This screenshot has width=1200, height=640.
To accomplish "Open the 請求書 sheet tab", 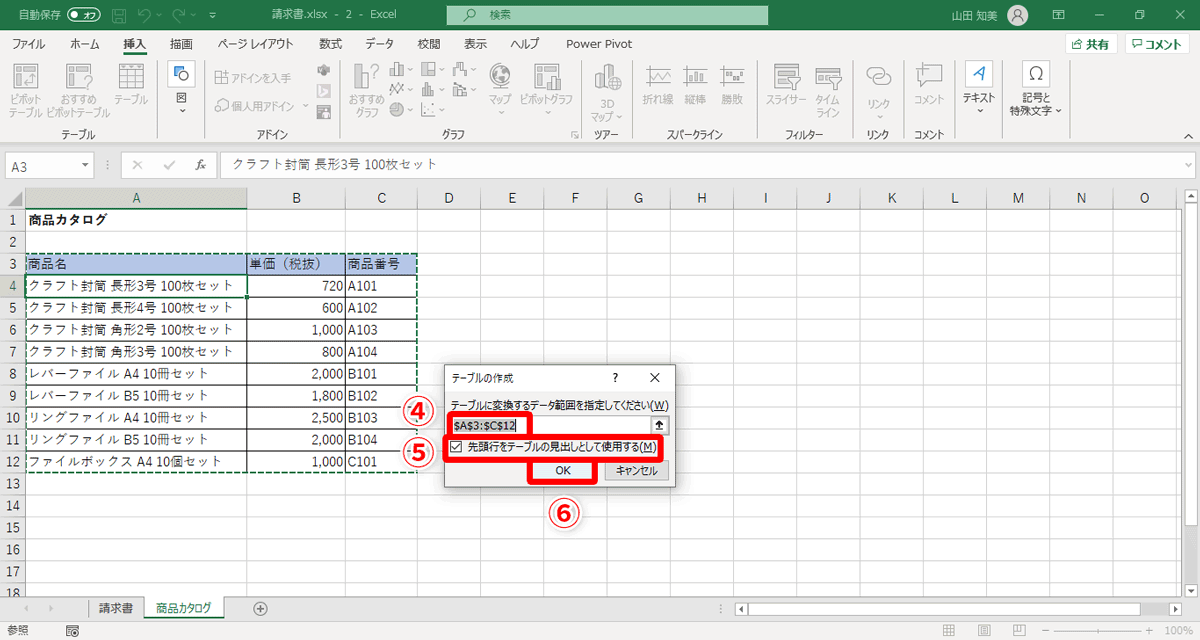I will pos(116,608).
